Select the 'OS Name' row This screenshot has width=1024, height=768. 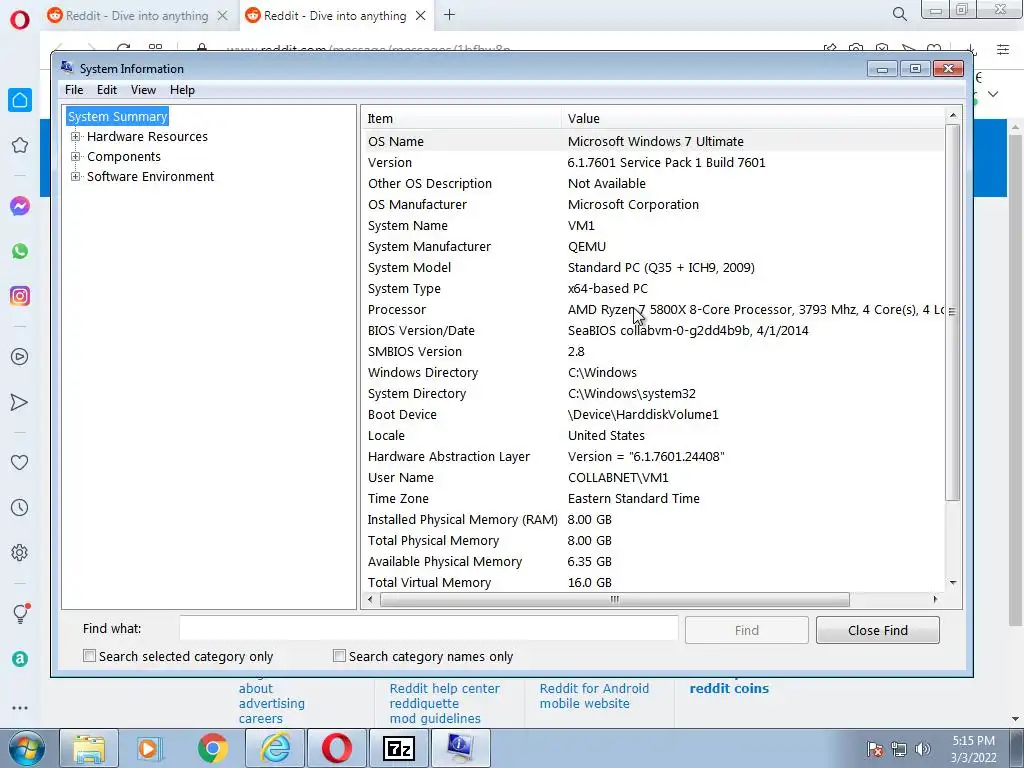click(x=653, y=141)
